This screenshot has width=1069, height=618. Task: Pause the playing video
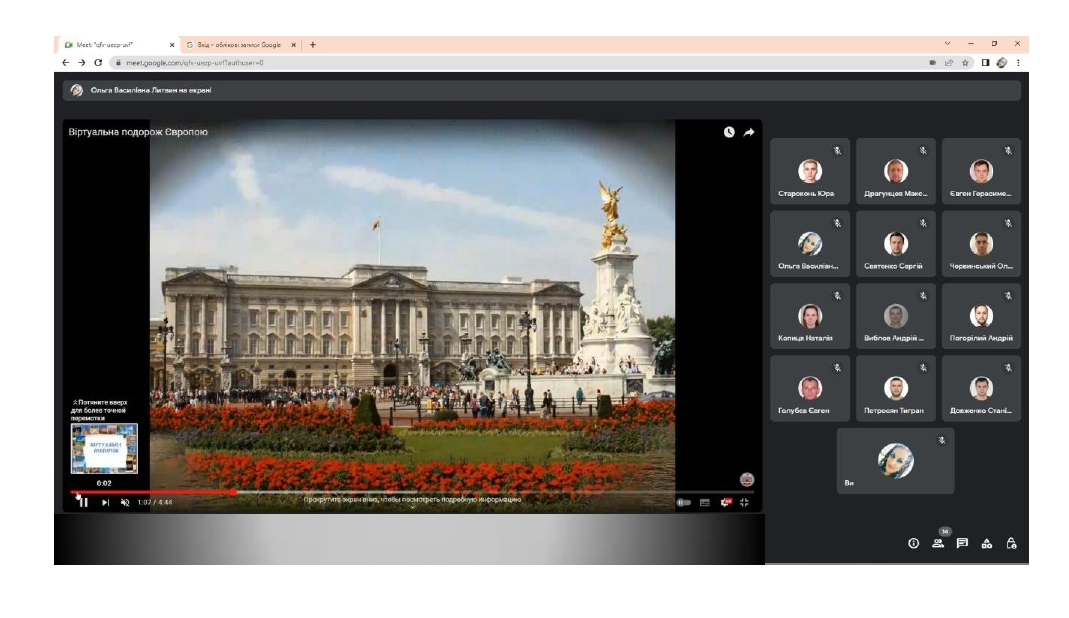(x=84, y=503)
